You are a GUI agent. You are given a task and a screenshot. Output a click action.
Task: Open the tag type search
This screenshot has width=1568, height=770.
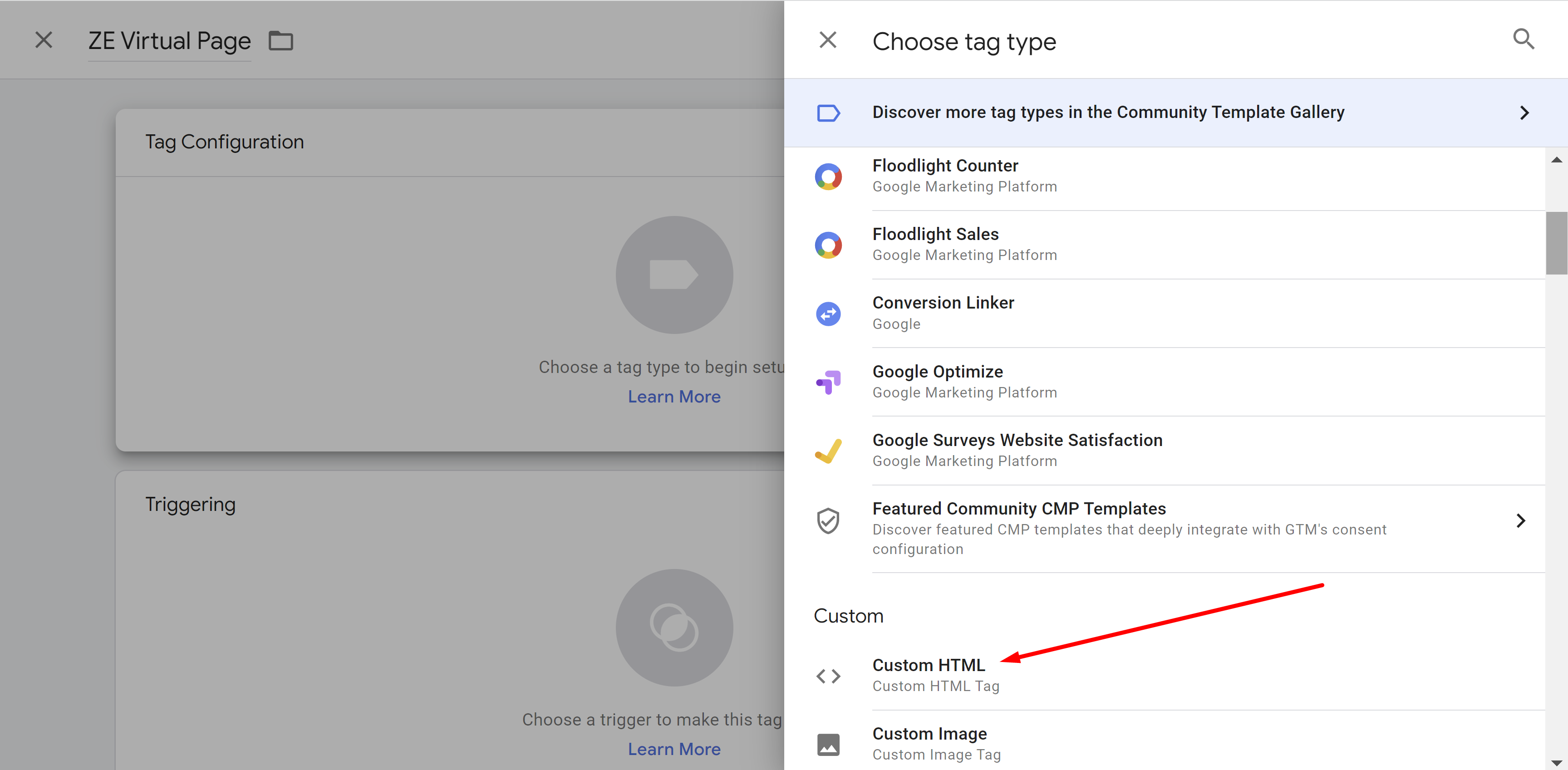[x=1524, y=39]
